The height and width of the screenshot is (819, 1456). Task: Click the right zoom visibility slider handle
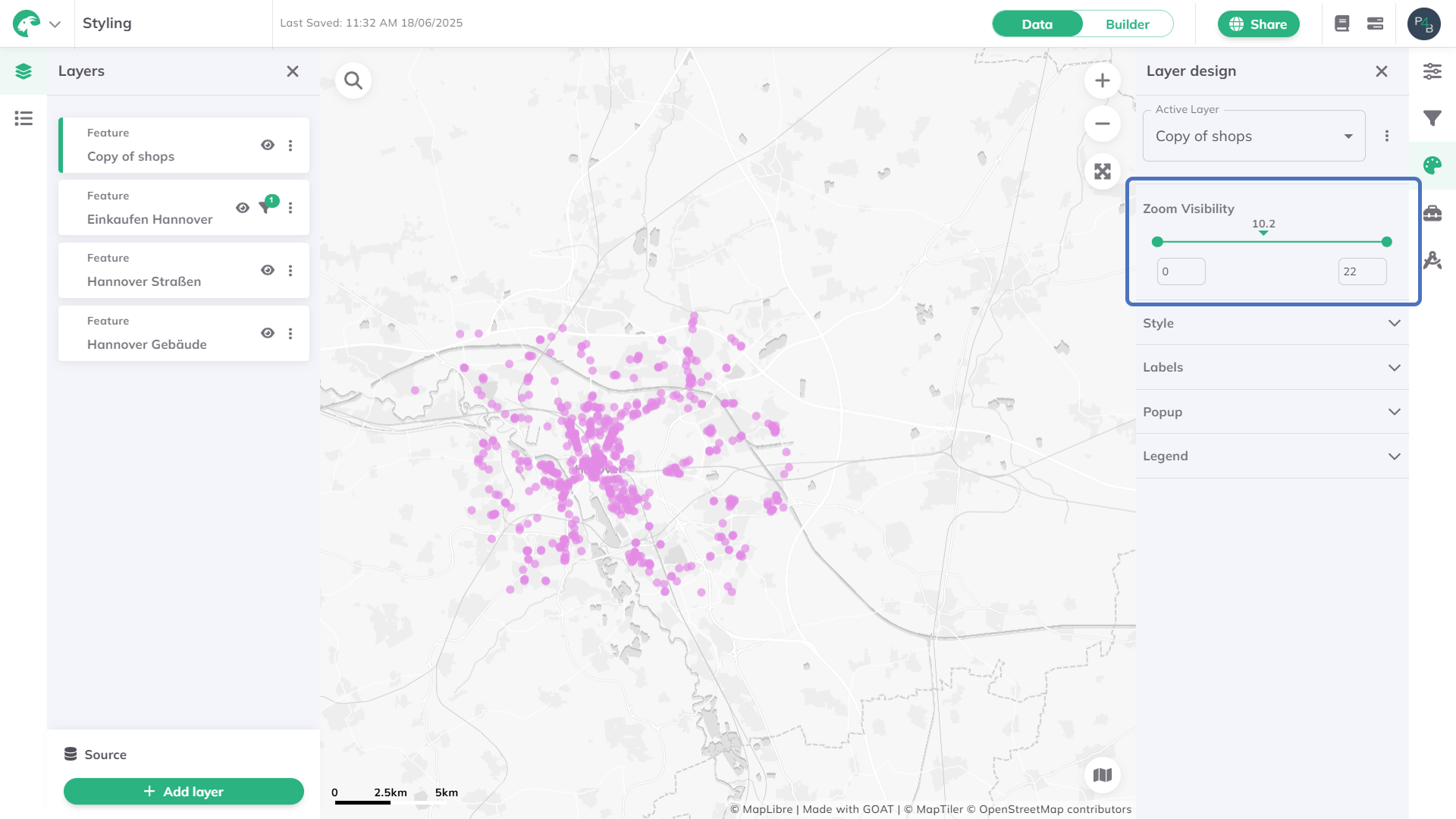(1386, 242)
